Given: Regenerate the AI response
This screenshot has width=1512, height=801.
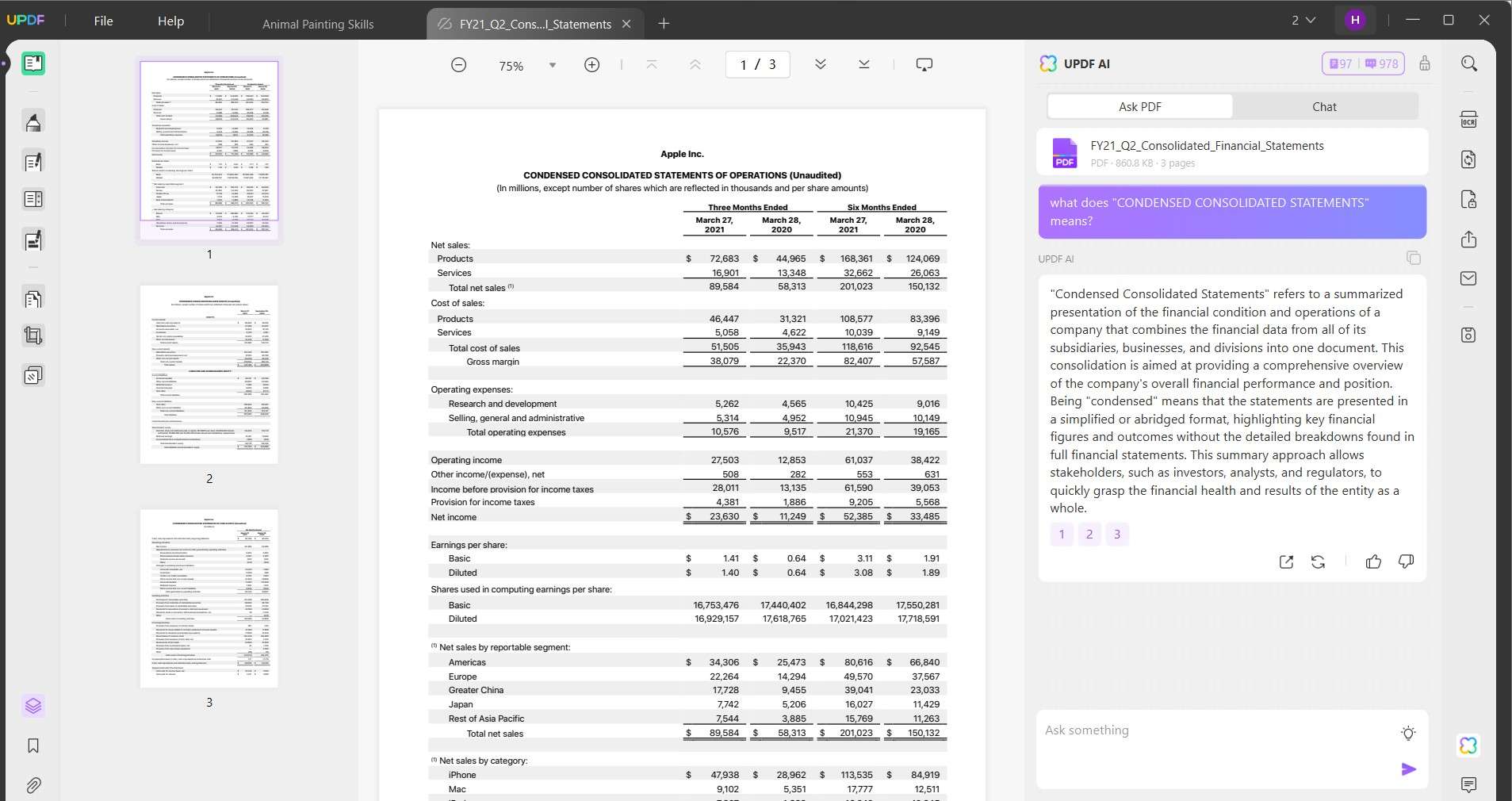Looking at the screenshot, I should (1318, 561).
